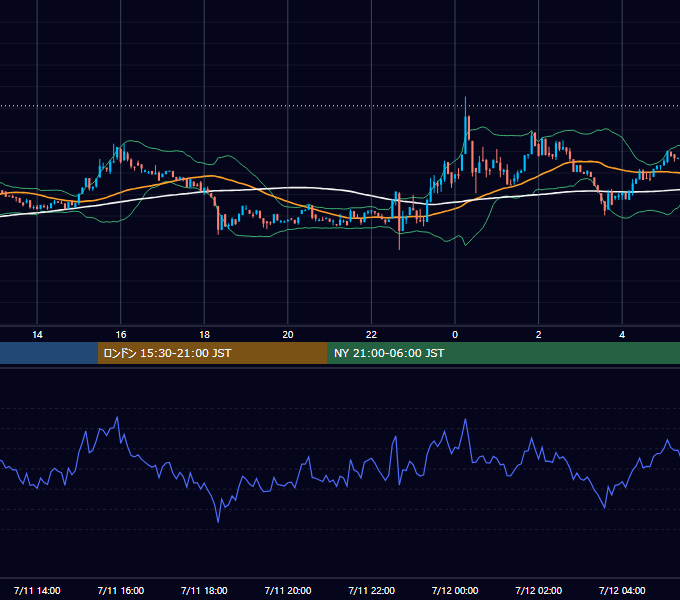The height and width of the screenshot is (600, 680).
Task: Click the 7/11 16:00 date label
Action: (x=121, y=590)
